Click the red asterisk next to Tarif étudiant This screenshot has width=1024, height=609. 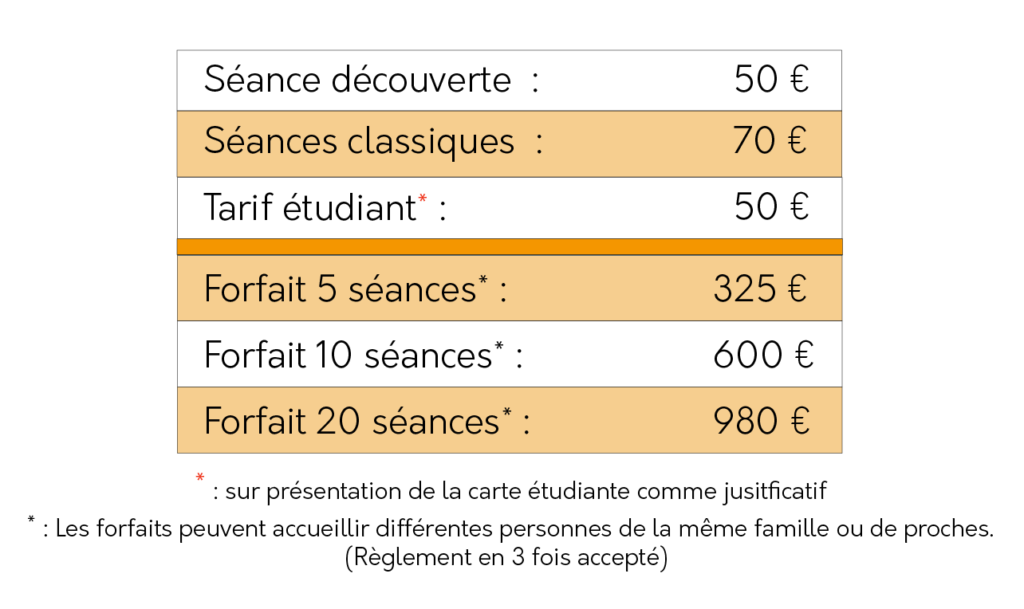423,198
